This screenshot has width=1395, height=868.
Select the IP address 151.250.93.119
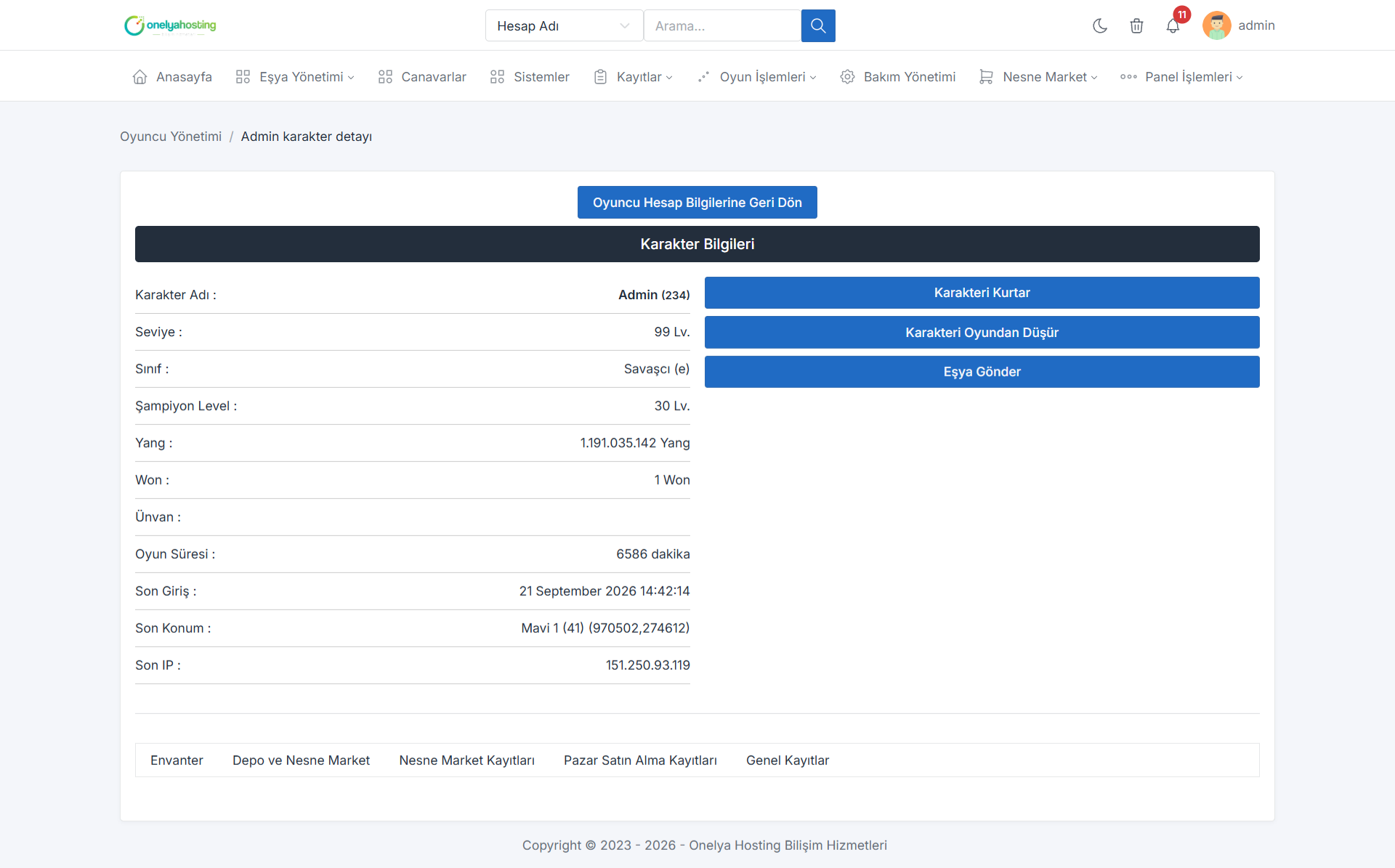pyautogui.click(x=648, y=665)
